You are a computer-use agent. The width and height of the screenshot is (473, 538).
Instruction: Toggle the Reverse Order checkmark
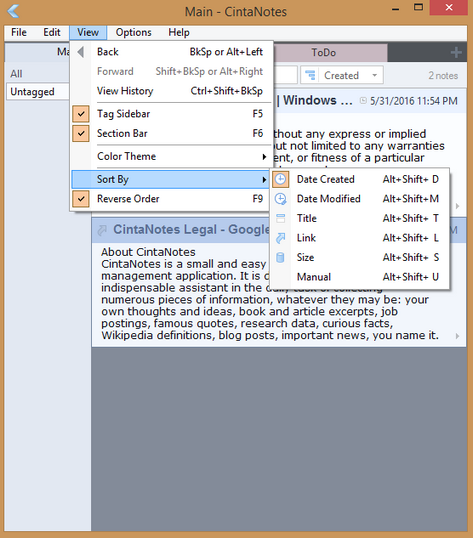(81, 199)
